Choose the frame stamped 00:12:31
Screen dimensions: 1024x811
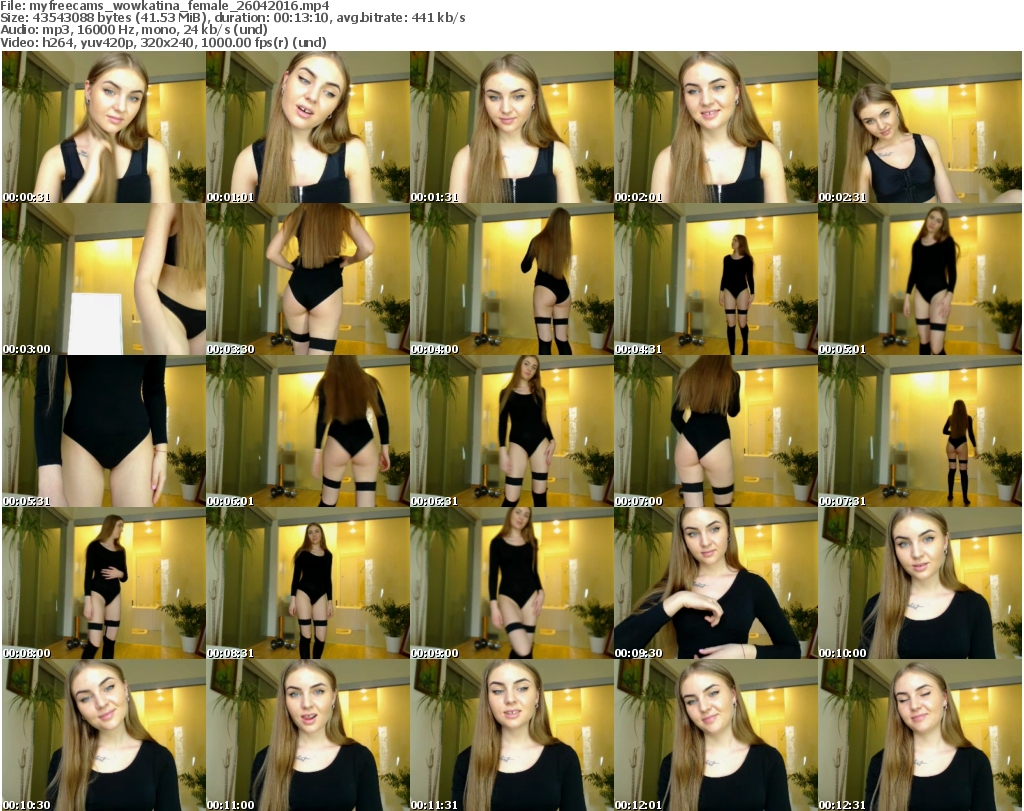click(920, 735)
